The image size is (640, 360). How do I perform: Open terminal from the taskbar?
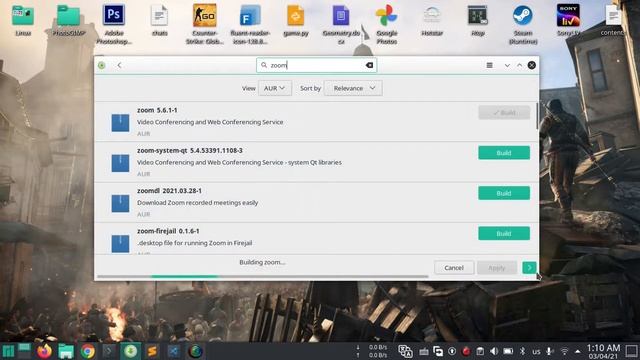pos(109,351)
